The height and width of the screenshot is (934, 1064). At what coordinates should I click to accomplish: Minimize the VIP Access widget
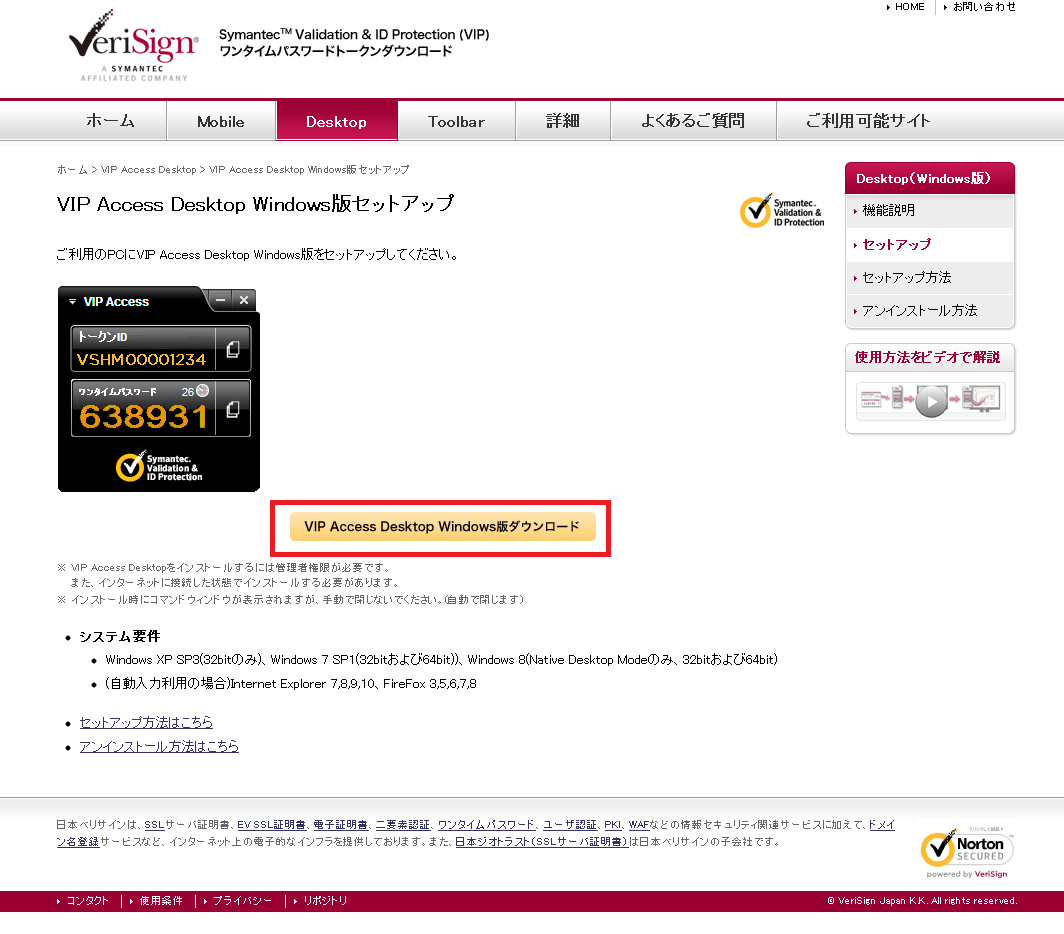[221, 299]
